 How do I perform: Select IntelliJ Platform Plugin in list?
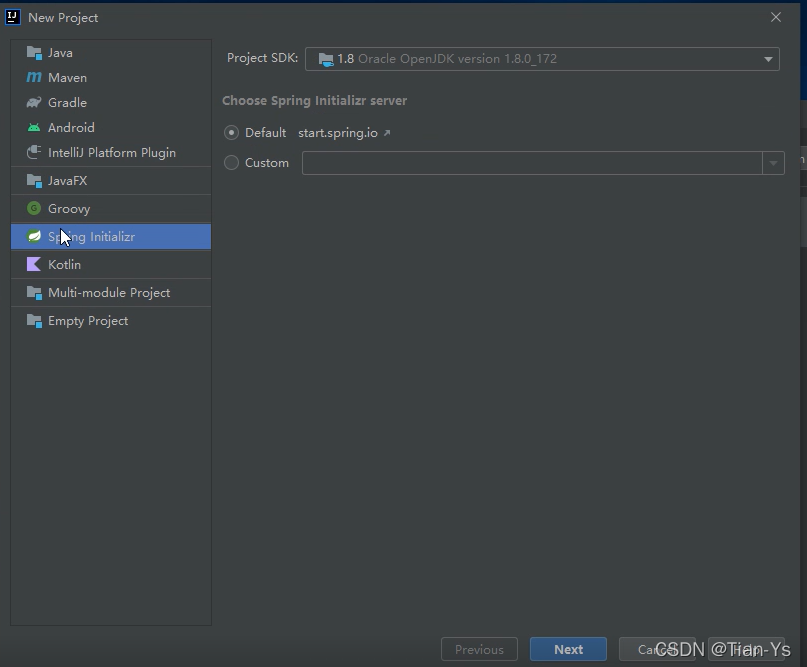[111, 152]
